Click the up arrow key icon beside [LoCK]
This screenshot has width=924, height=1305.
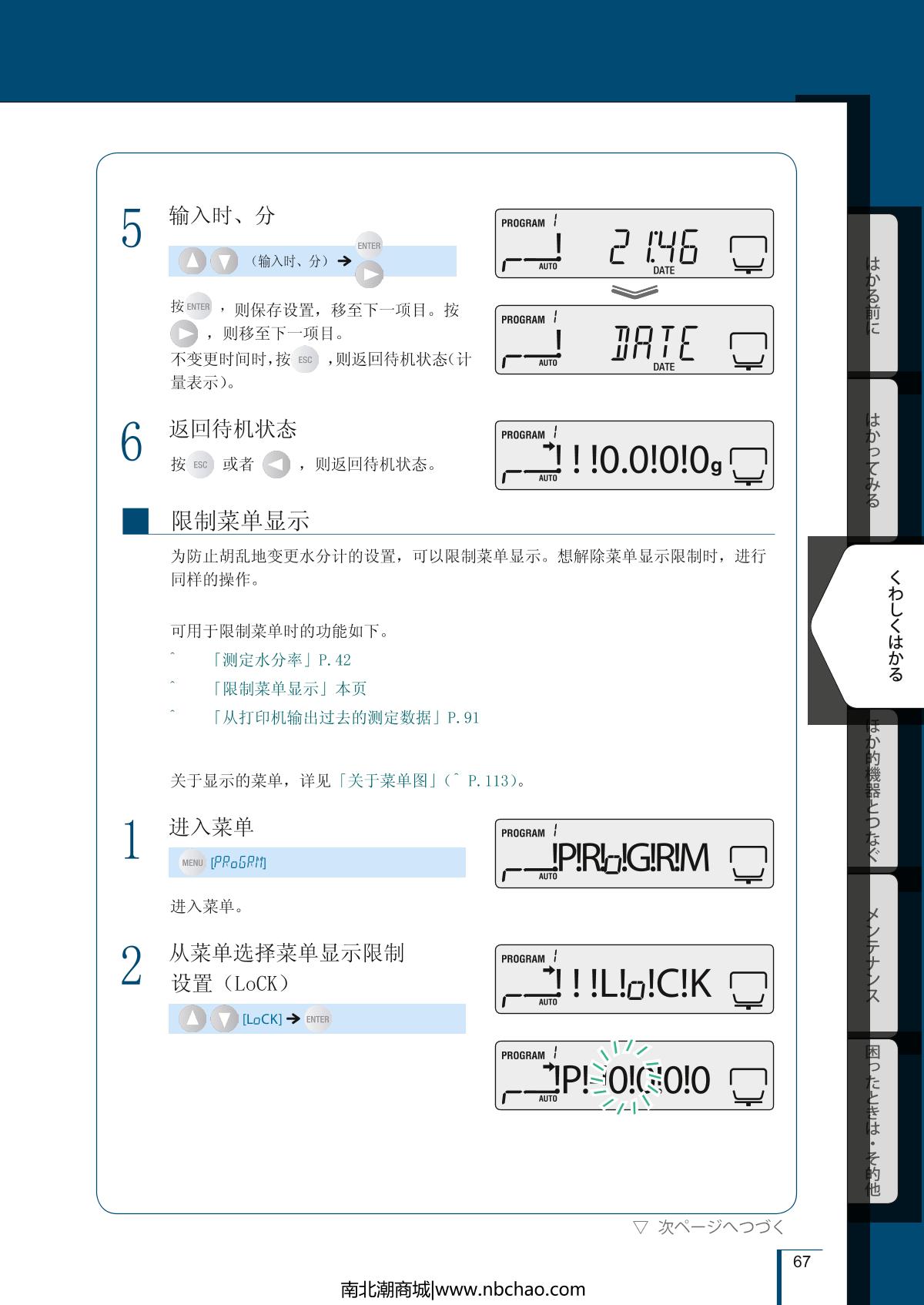(x=192, y=1019)
